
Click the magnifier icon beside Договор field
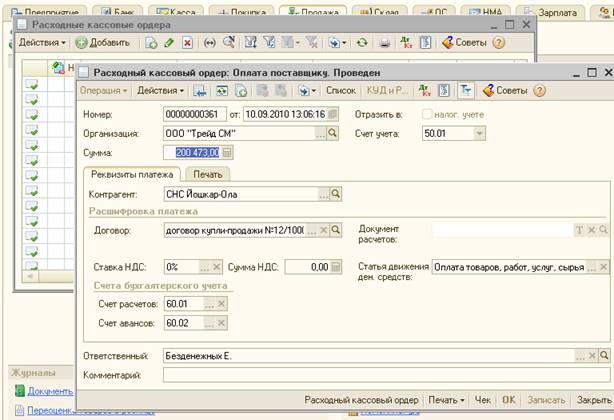point(336,230)
